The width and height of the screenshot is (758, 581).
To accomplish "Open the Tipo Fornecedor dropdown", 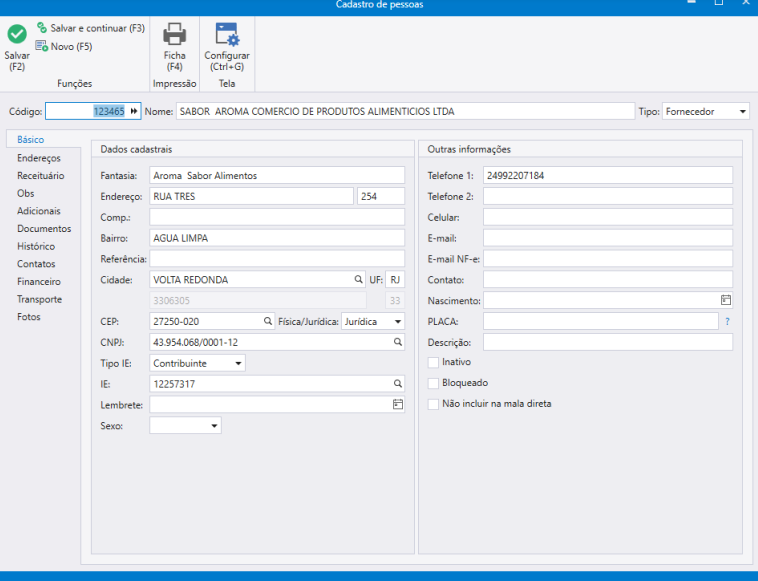I will [x=743, y=112].
